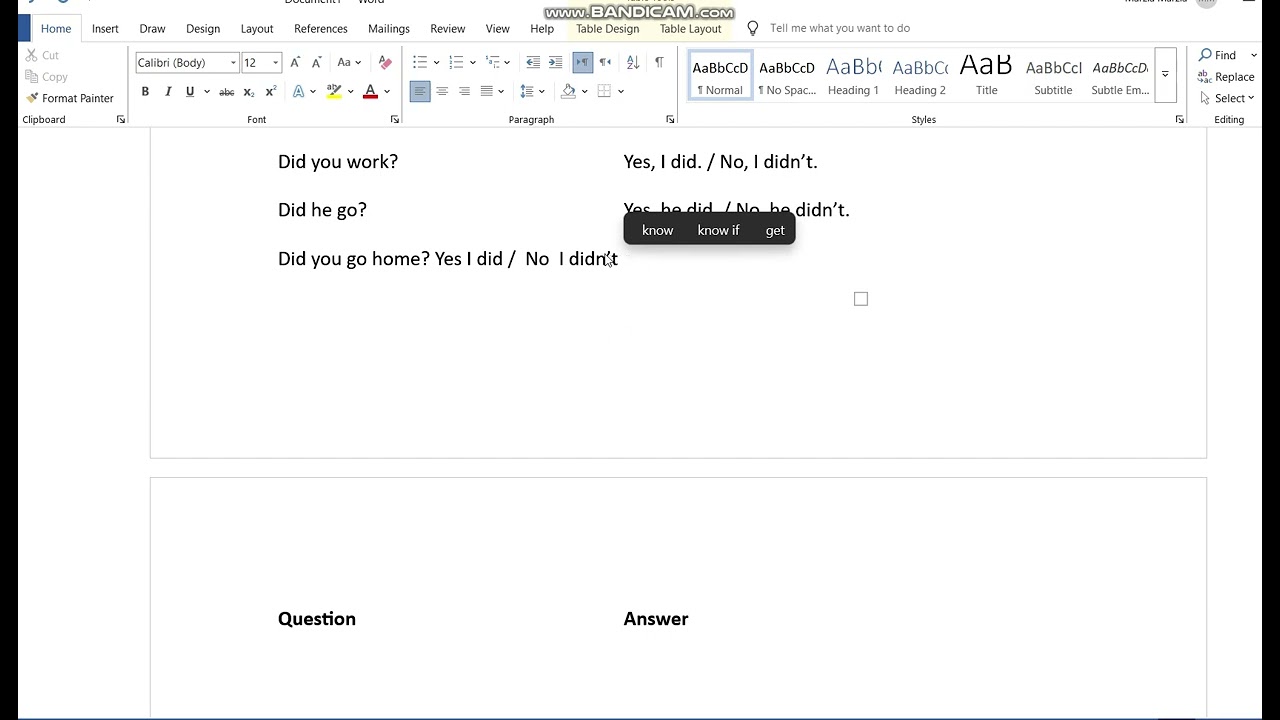Justify the paragraph text
Viewport: 1280px width, 720px height.
click(487, 91)
